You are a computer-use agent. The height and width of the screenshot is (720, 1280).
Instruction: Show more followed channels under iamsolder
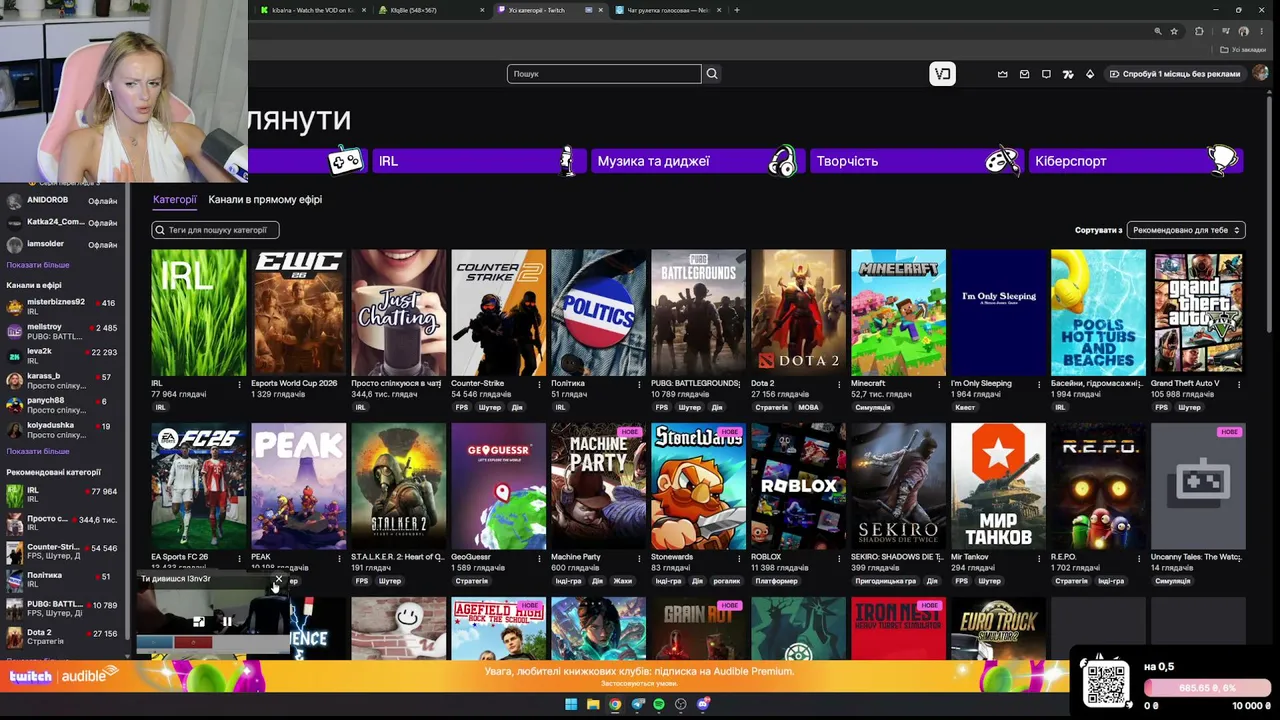click(38, 265)
